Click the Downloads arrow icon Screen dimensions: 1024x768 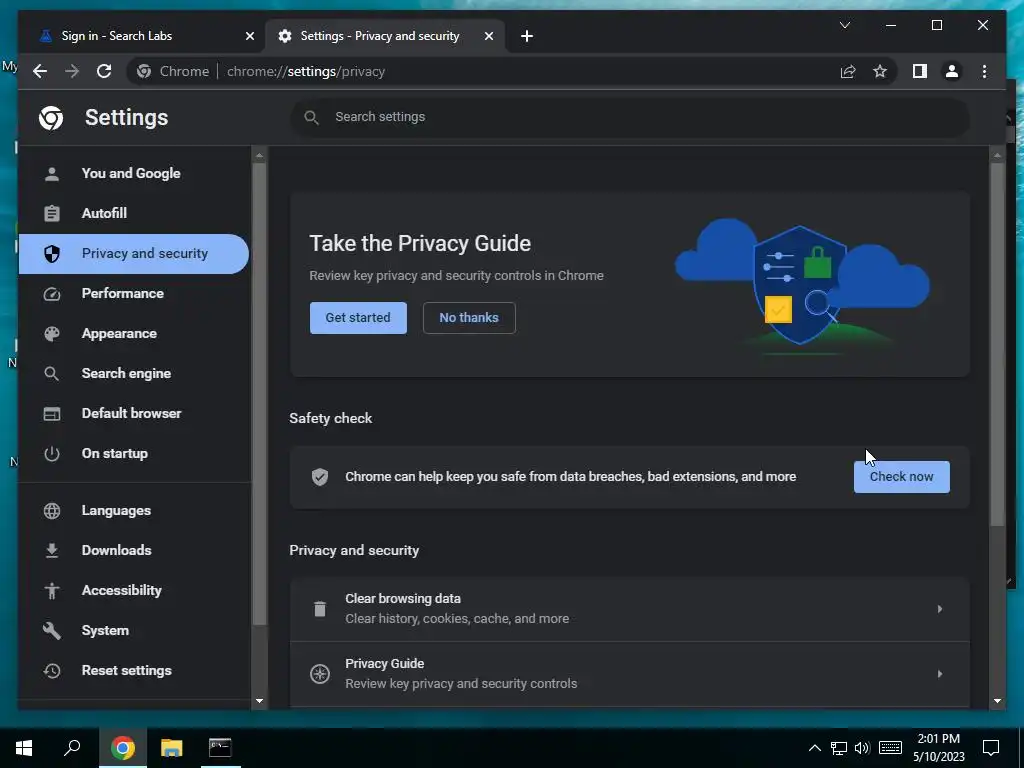pyautogui.click(x=52, y=551)
